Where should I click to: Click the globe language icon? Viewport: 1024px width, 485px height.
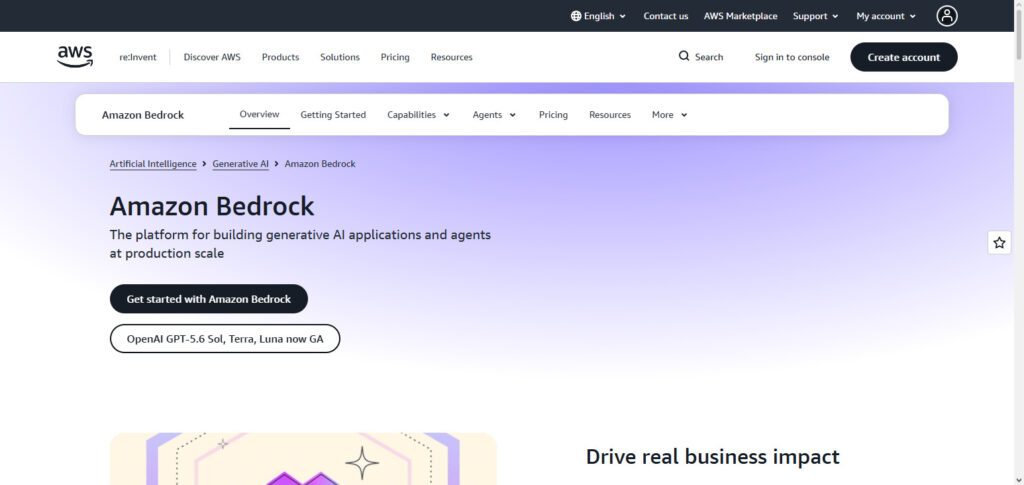coord(576,16)
